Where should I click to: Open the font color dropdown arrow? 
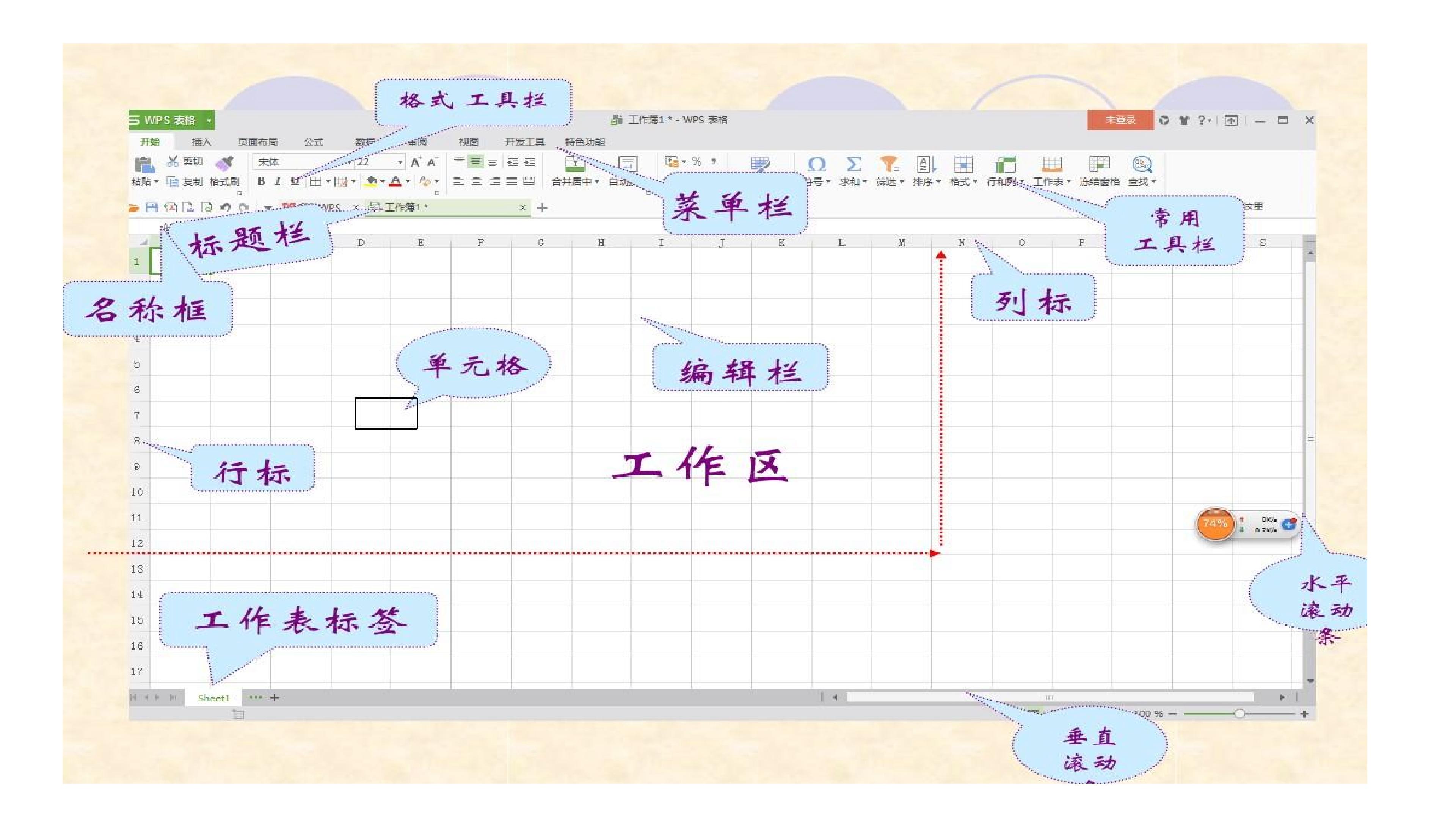[x=408, y=182]
